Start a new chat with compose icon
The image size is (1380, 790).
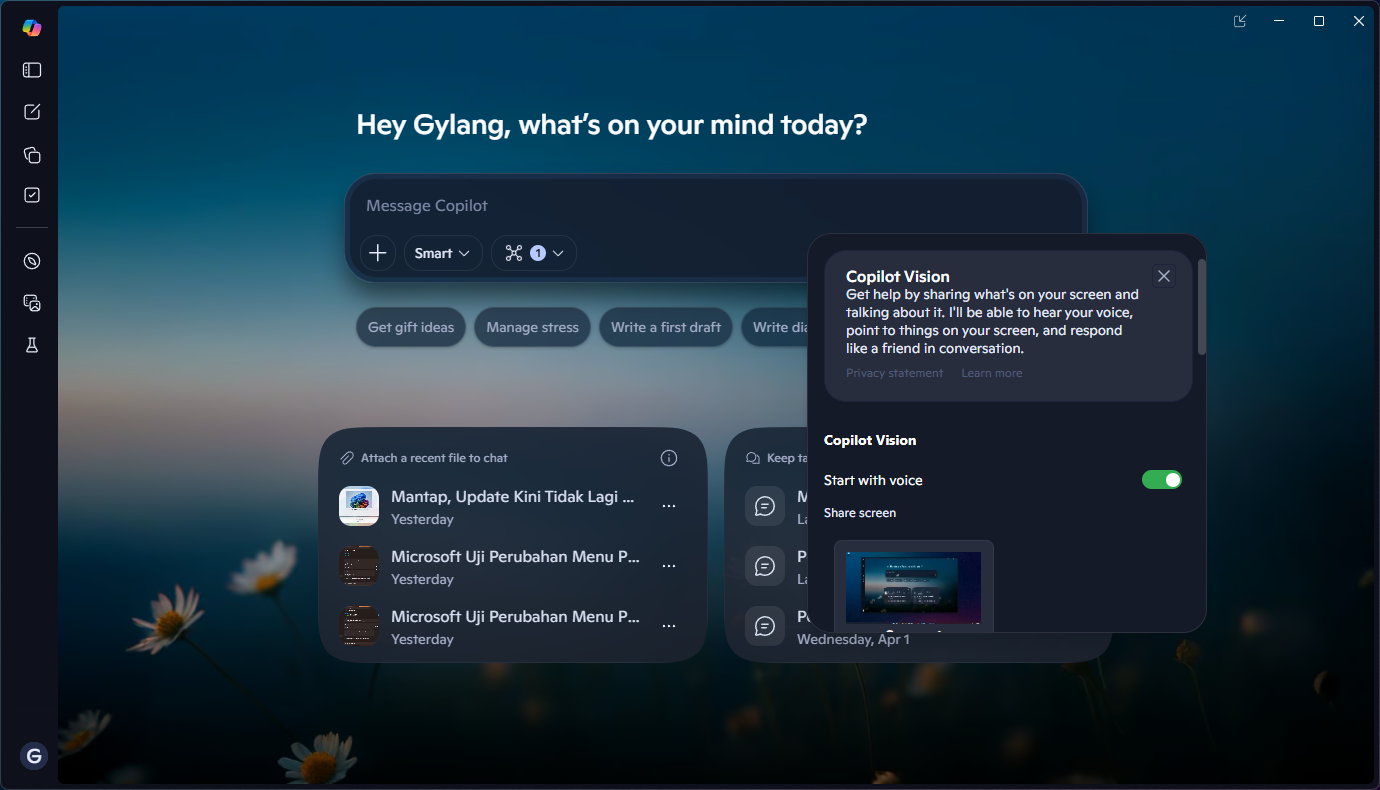click(x=32, y=112)
